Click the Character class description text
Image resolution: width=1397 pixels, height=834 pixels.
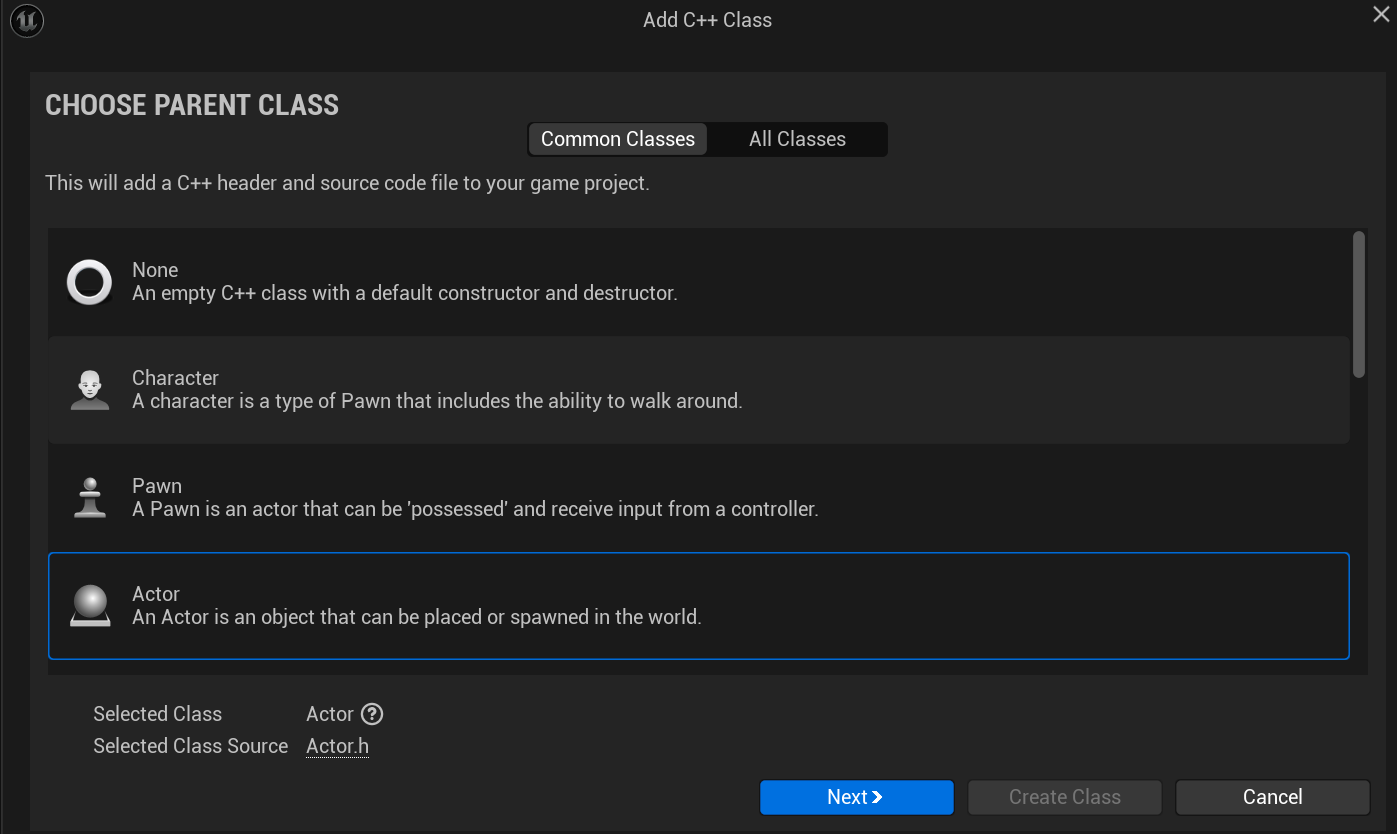[437, 402]
